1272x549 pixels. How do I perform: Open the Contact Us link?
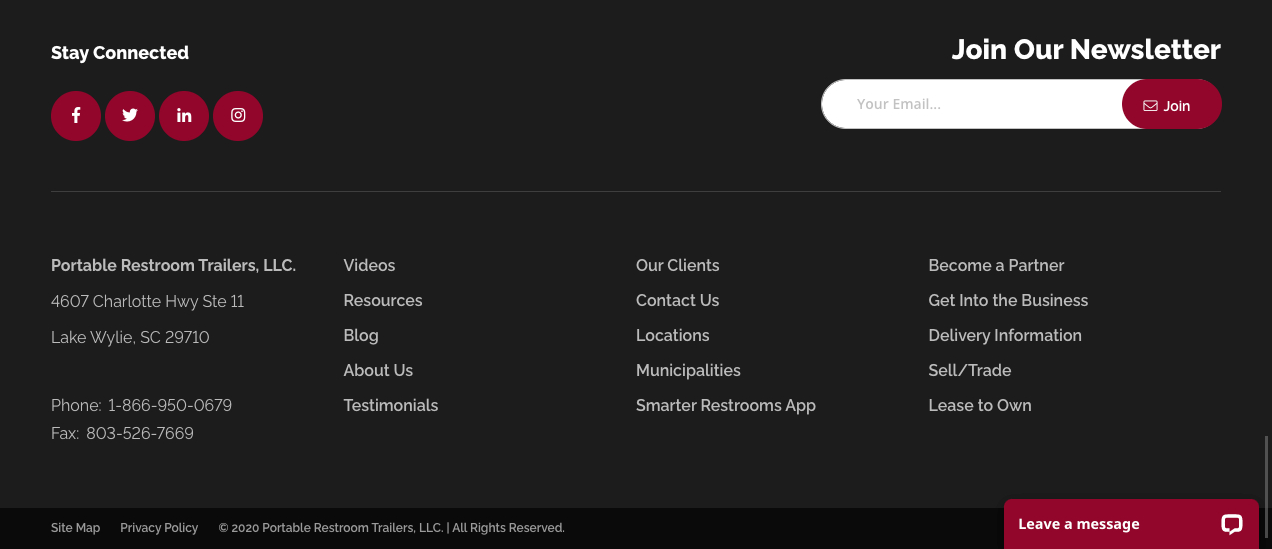678,300
